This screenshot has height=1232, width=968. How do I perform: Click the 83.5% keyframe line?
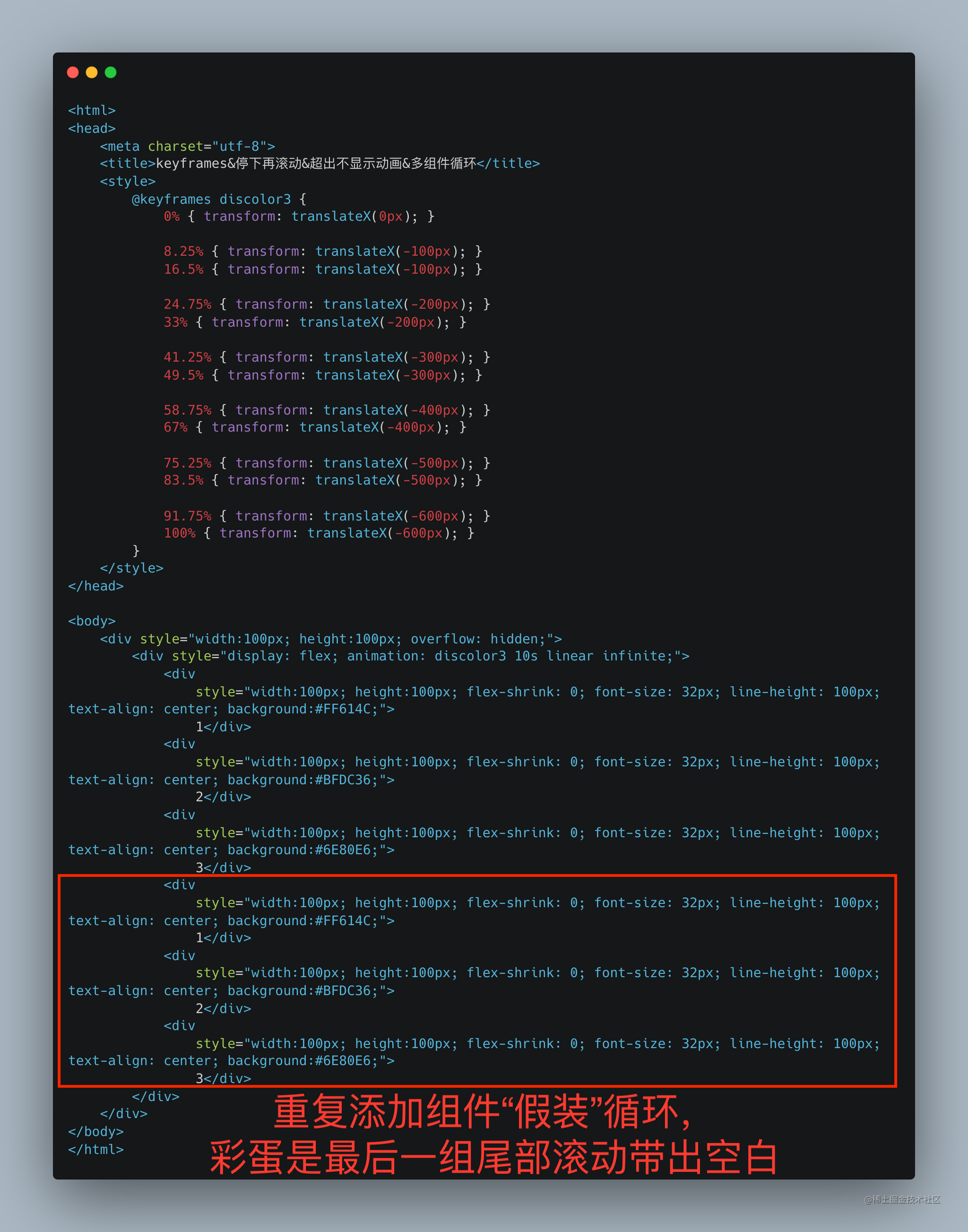tap(323, 480)
